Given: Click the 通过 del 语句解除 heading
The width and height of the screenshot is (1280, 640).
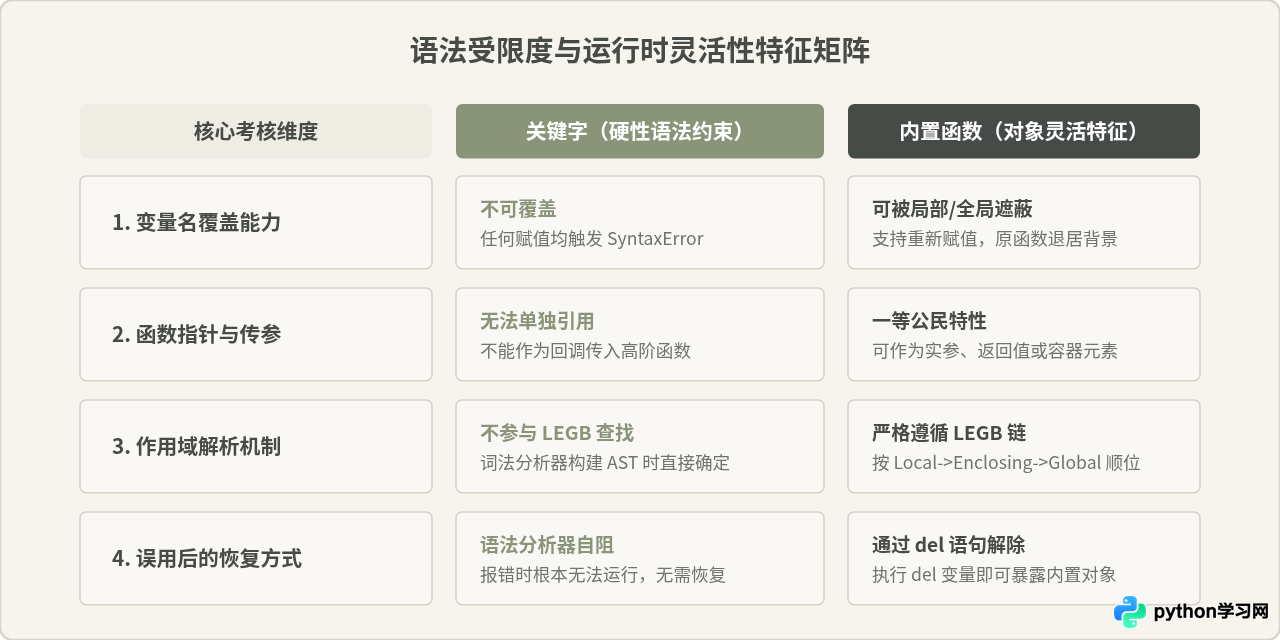Looking at the screenshot, I should (x=948, y=545).
